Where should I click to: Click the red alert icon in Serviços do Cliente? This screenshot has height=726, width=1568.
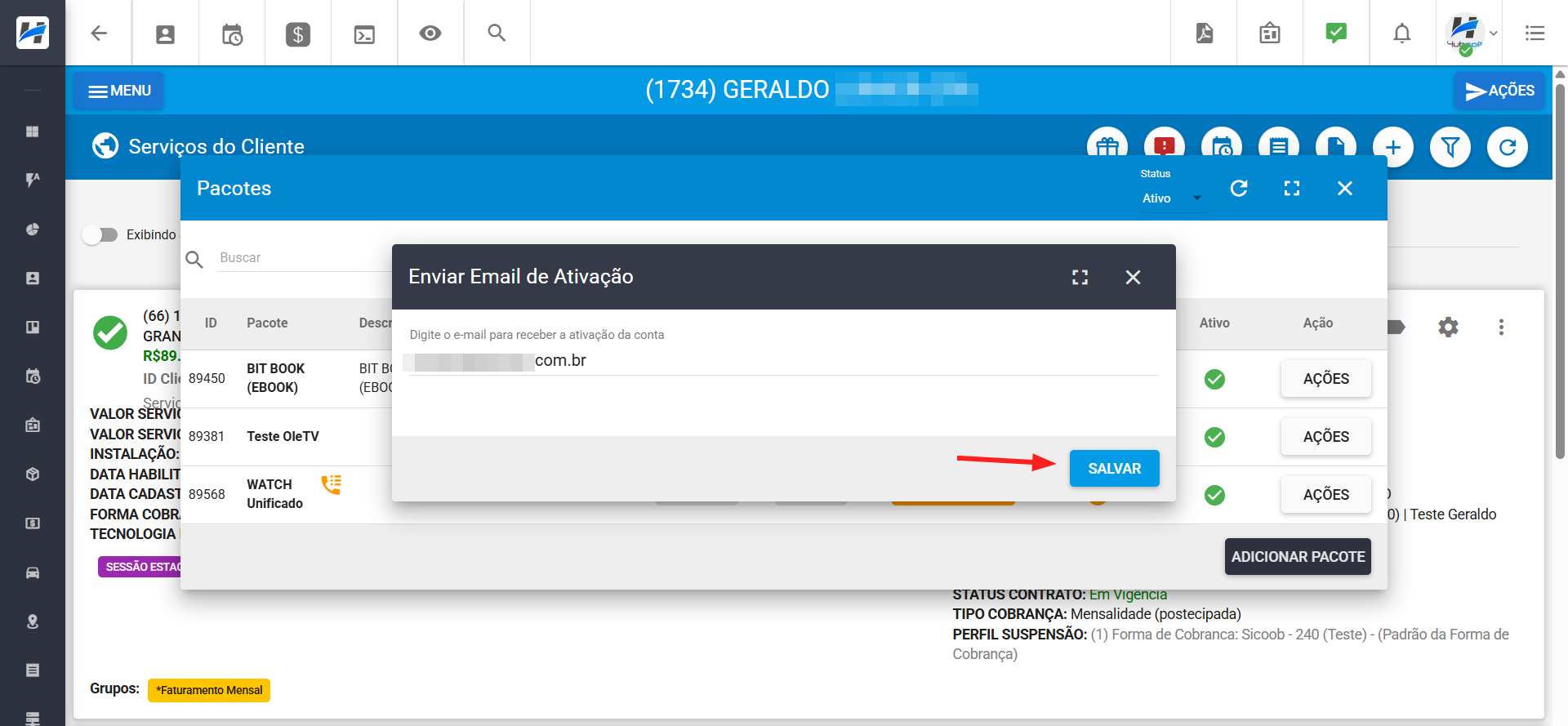1165,147
